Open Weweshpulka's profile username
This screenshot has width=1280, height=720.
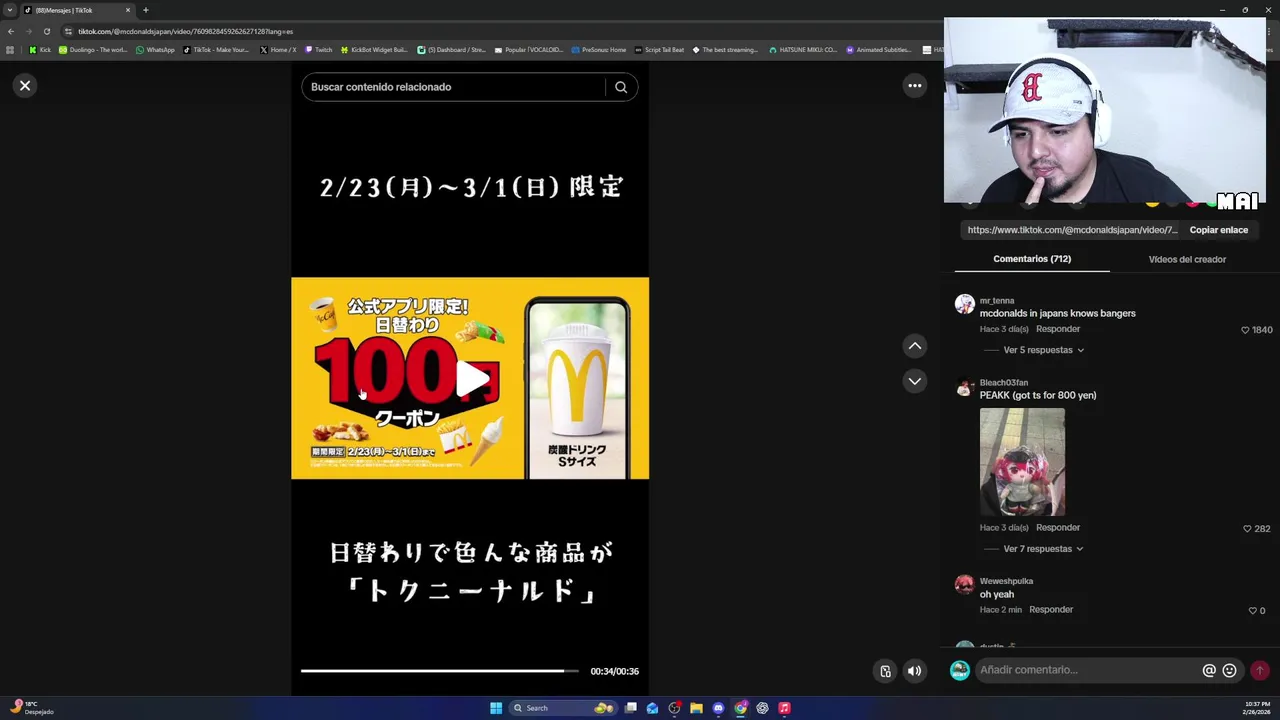1006,581
